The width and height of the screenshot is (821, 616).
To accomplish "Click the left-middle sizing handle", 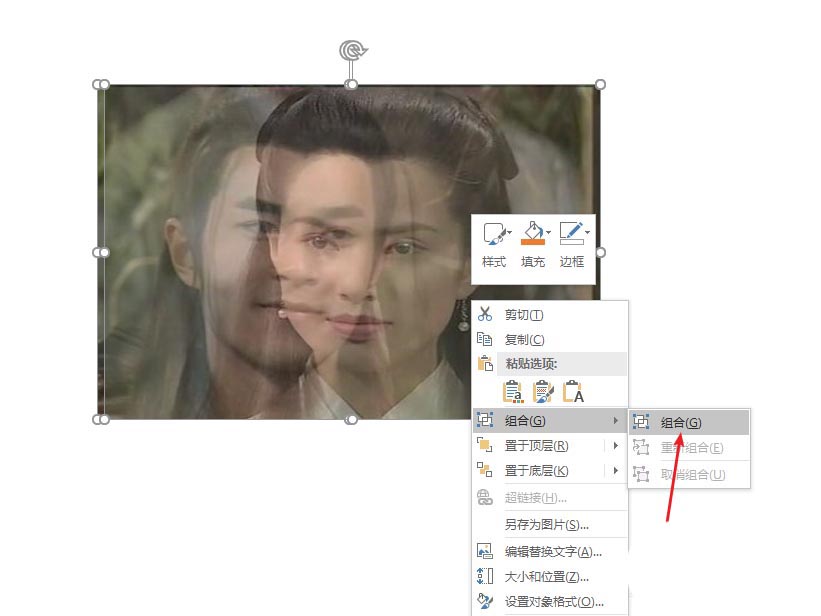I will (101, 252).
